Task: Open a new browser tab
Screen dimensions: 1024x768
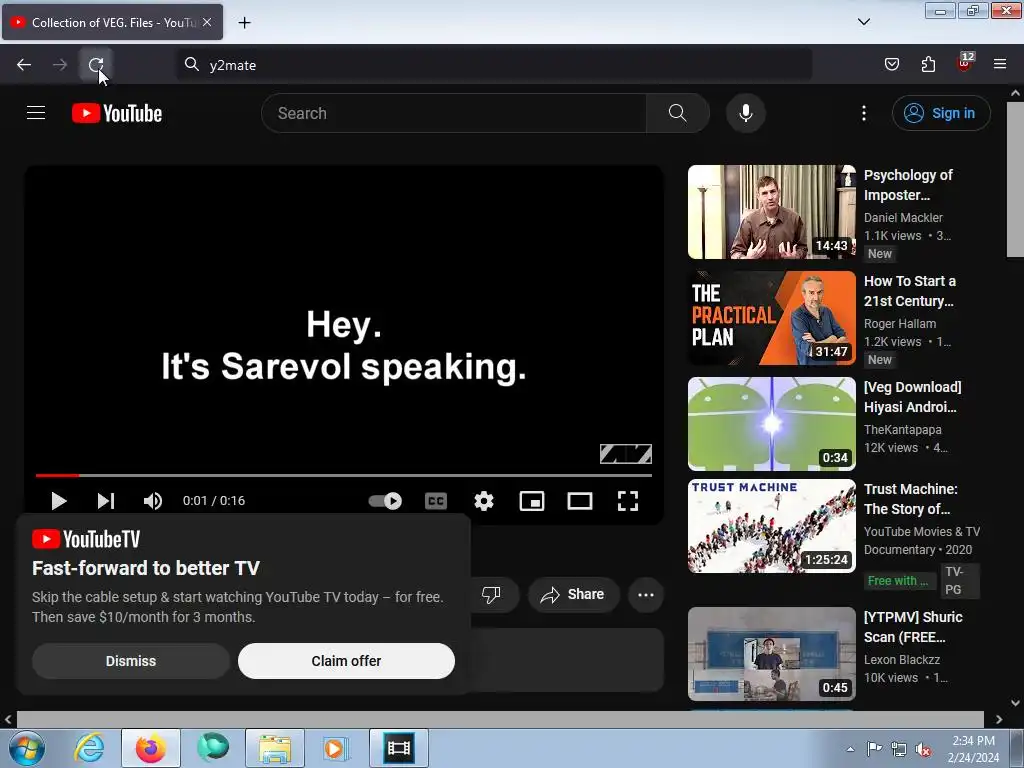Action: tap(244, 23)
